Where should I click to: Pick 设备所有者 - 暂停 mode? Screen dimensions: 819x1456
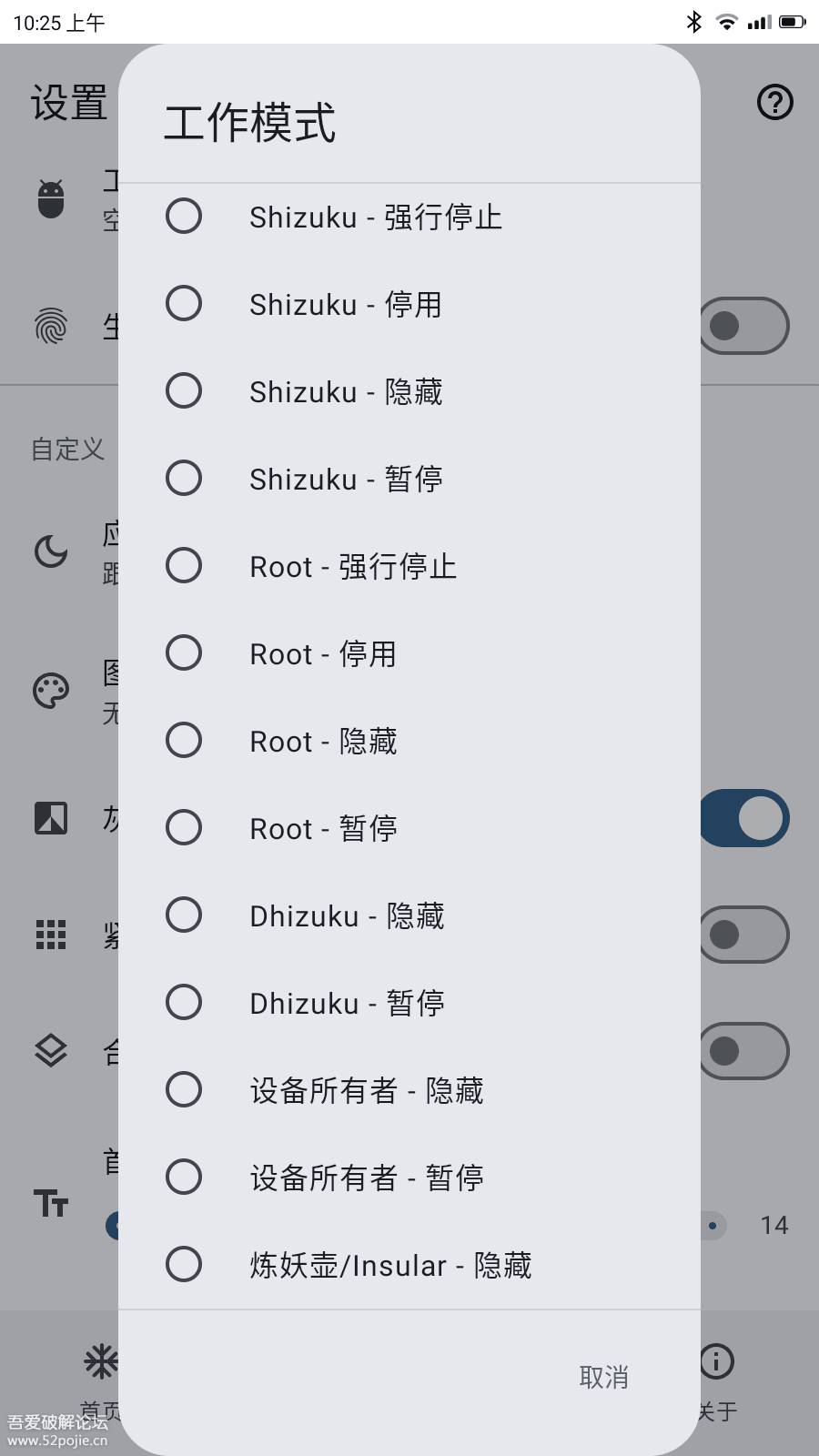pyautogui.click(x=185, y=1178)
